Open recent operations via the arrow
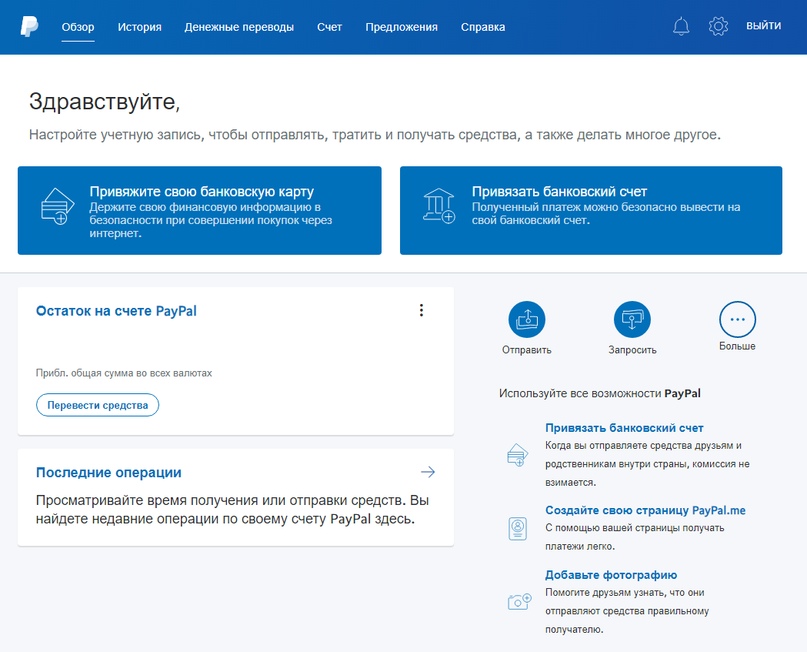This screenshot has width=807, height=652. pos(428,472)
